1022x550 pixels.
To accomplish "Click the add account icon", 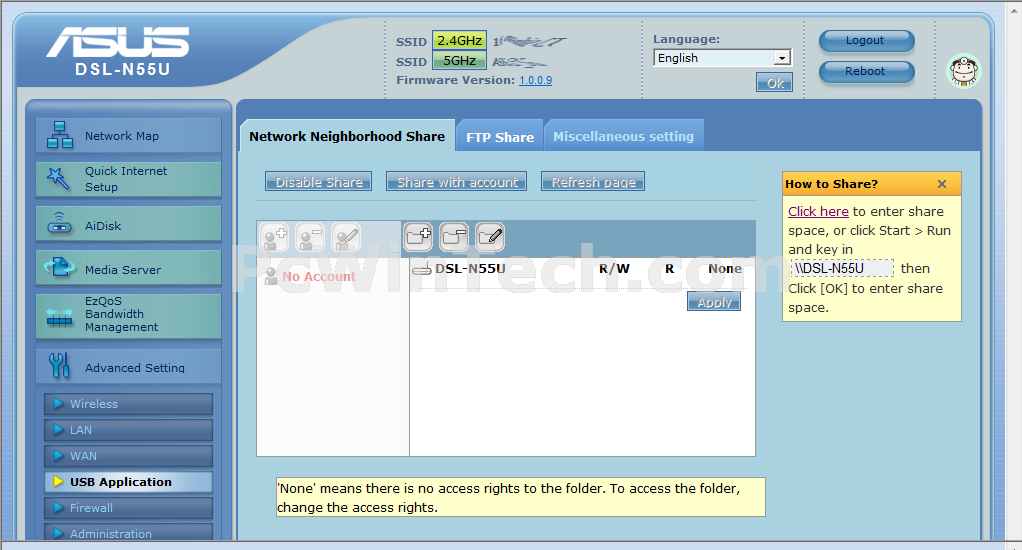I will tap(274, 237).
